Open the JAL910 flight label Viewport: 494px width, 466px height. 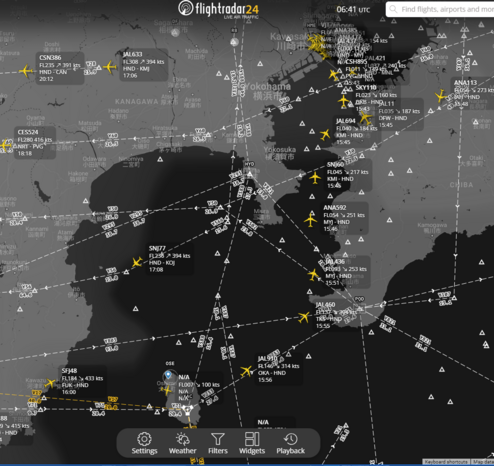coord(279,369)
